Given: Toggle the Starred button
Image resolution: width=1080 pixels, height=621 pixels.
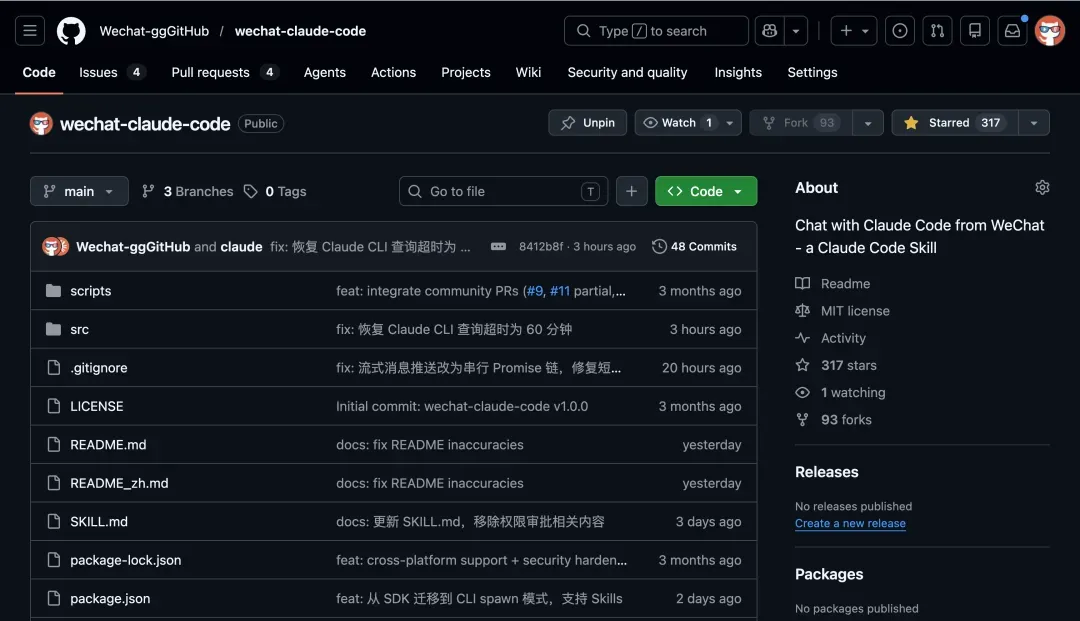Looking at the screenshot, I should (954, 123).
